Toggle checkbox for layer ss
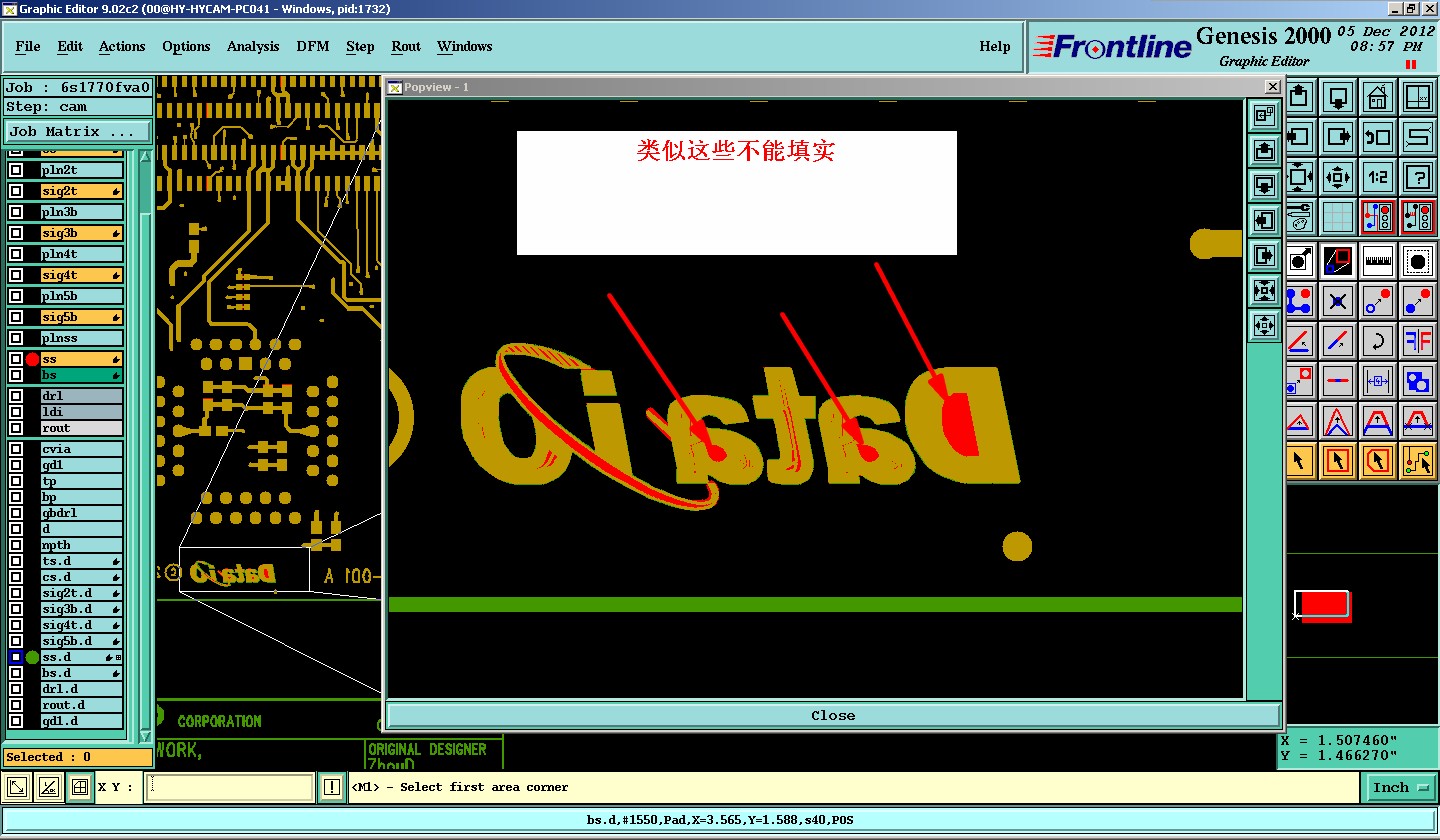 tap(16, 359)
